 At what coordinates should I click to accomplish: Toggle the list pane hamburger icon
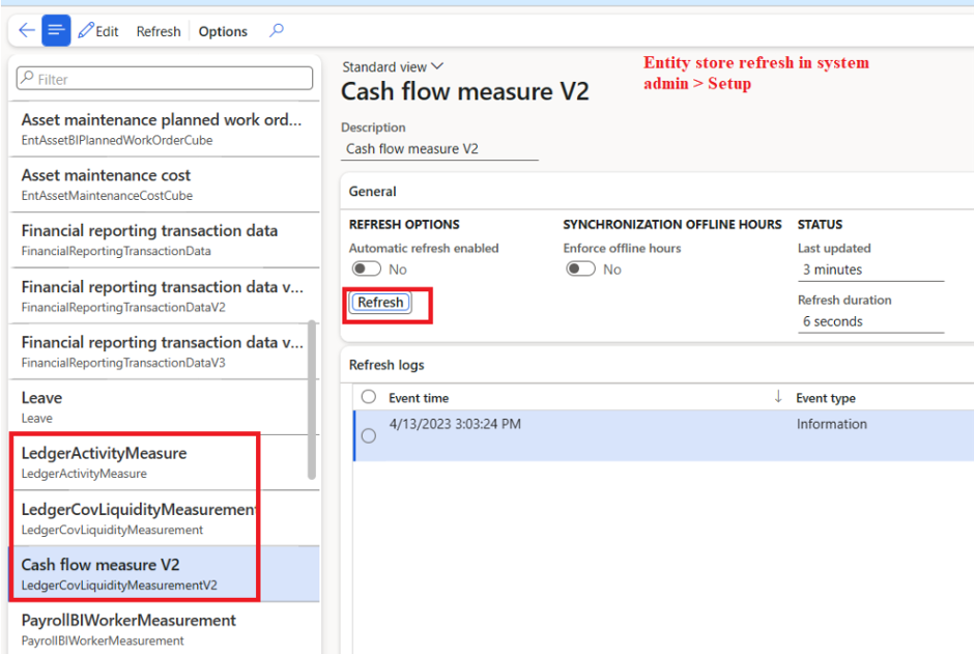[x=56, y=31]
